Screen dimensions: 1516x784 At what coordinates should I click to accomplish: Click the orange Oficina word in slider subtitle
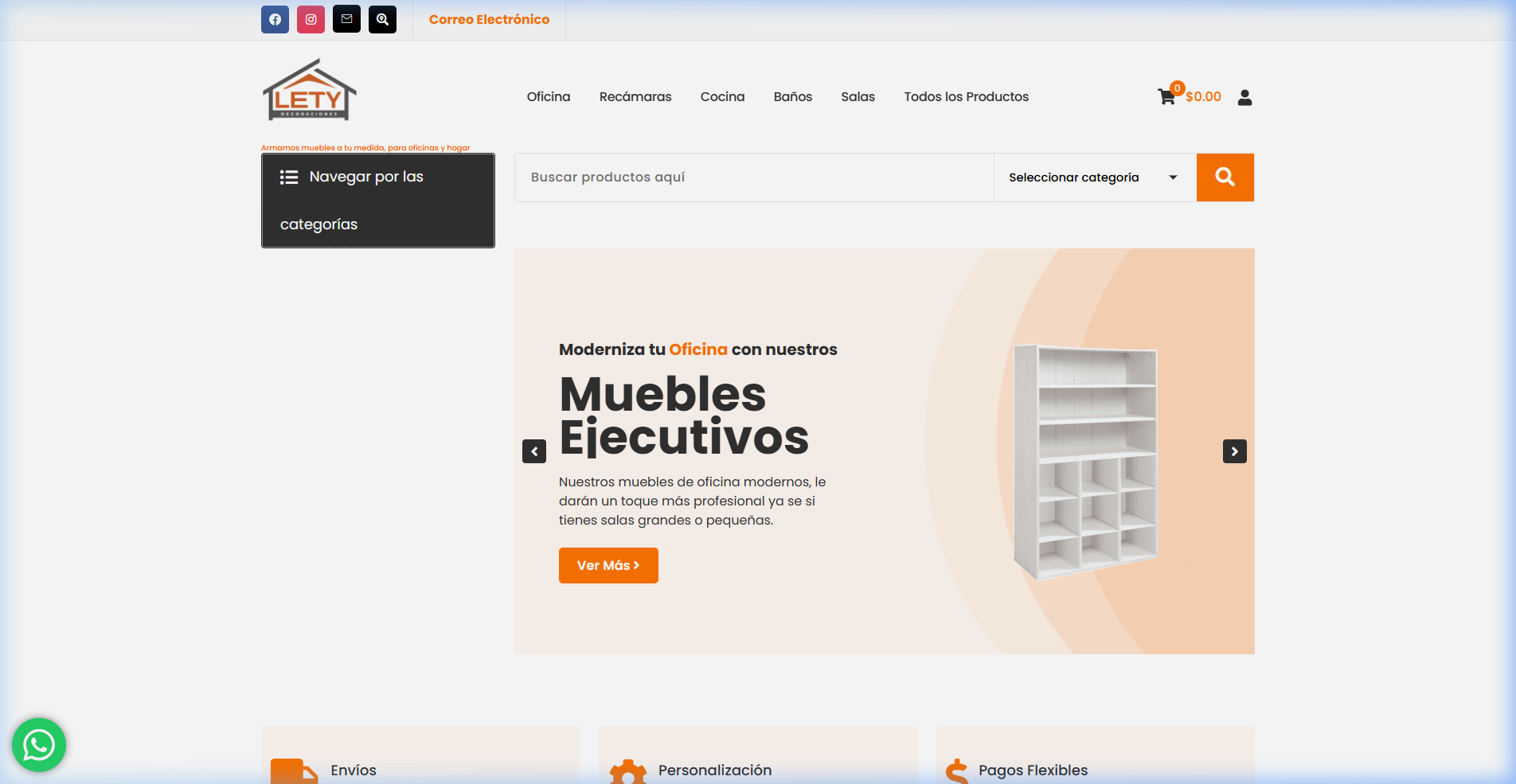tap(698, 349)
